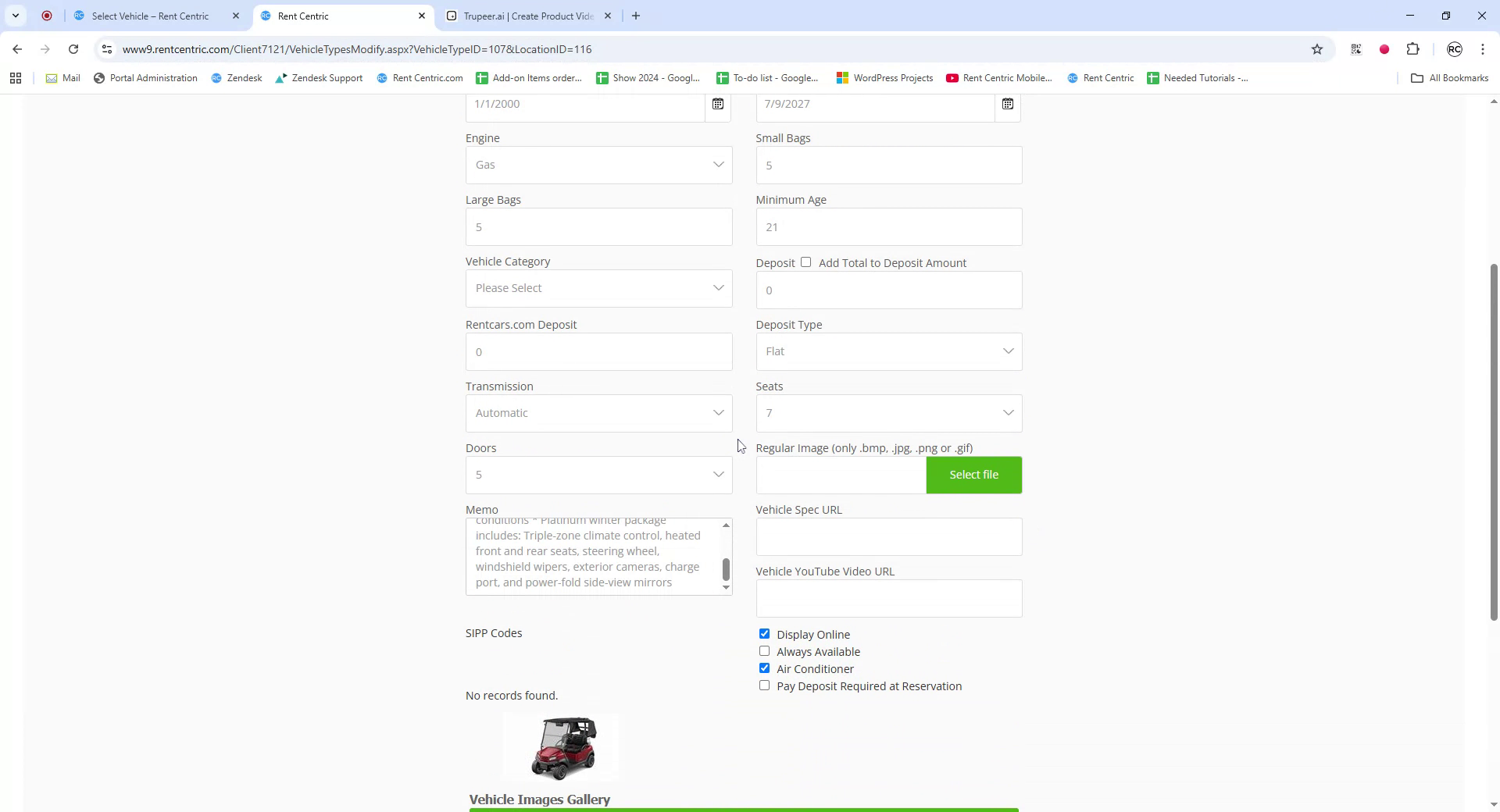Open the calendar icon beside the start date

tap(718, 104)
